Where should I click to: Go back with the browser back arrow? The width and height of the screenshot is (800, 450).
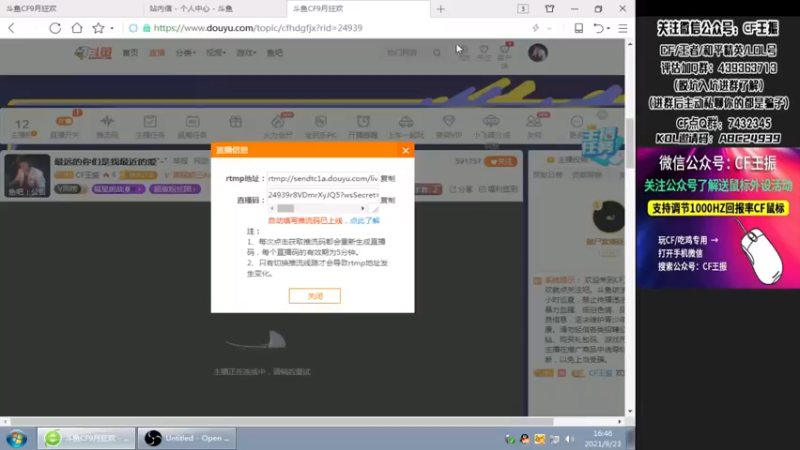point(12,28)
